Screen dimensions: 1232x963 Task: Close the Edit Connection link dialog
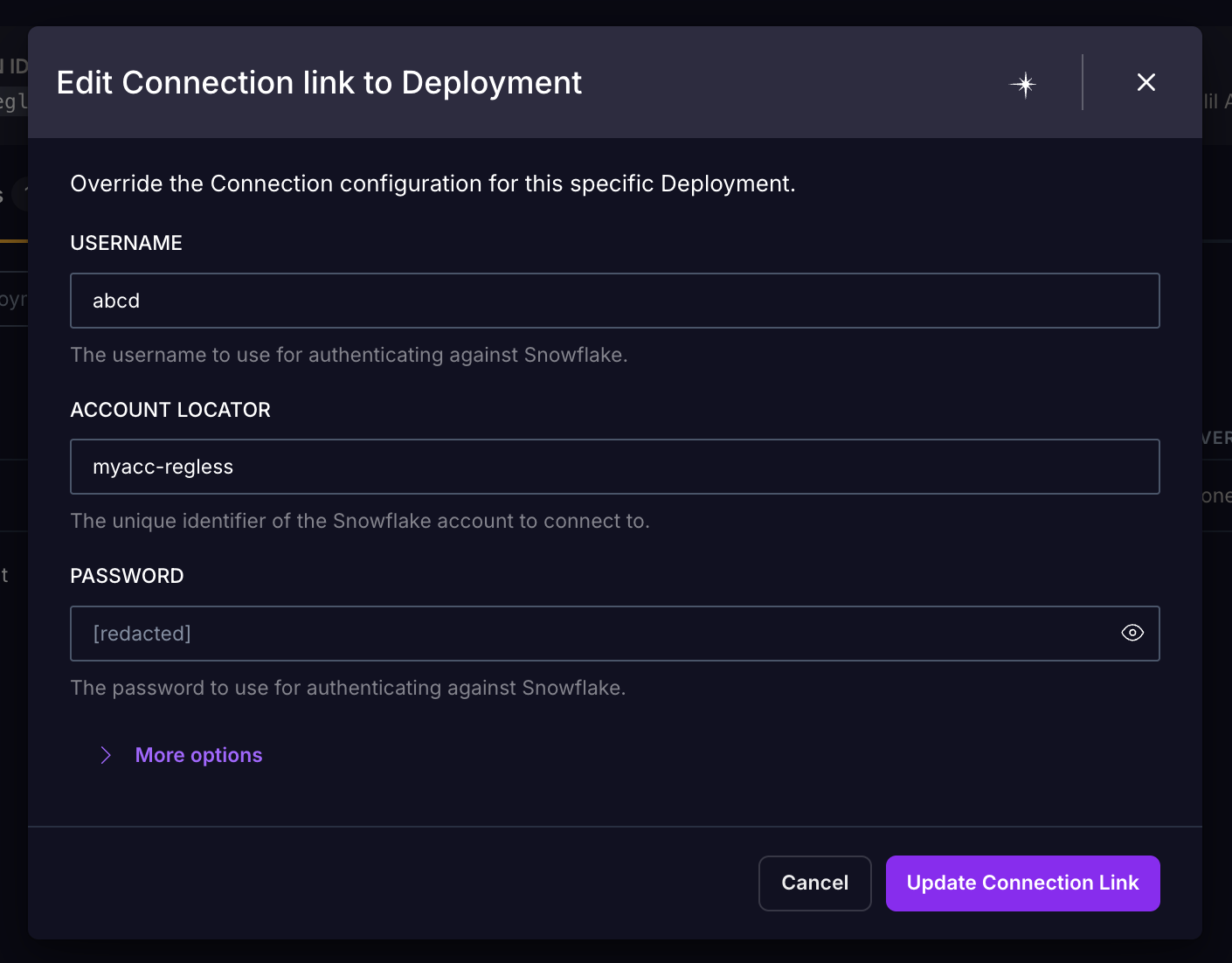(1145, 82)
